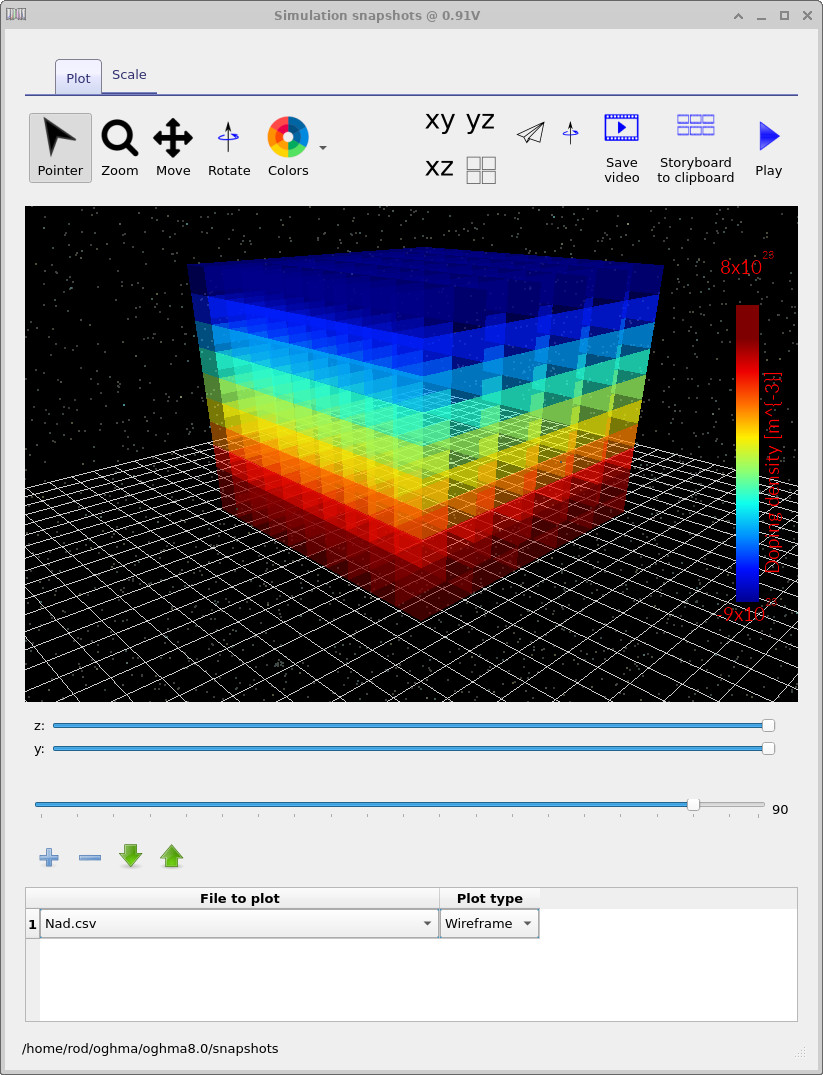Screen dimensions: 823x1075
Task: Select the xz plane view
Action: 438,168
